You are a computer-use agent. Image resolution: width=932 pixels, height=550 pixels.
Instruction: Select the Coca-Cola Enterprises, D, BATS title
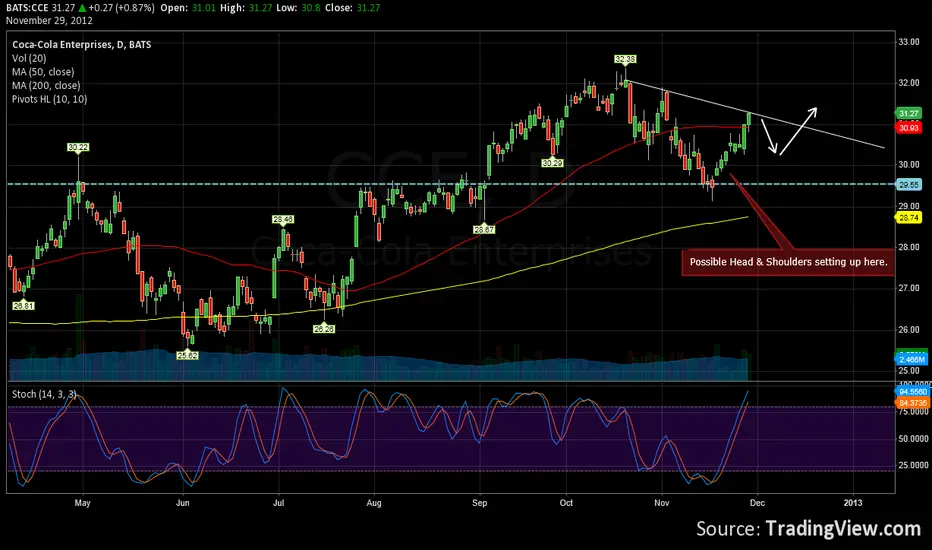(81, 45)
